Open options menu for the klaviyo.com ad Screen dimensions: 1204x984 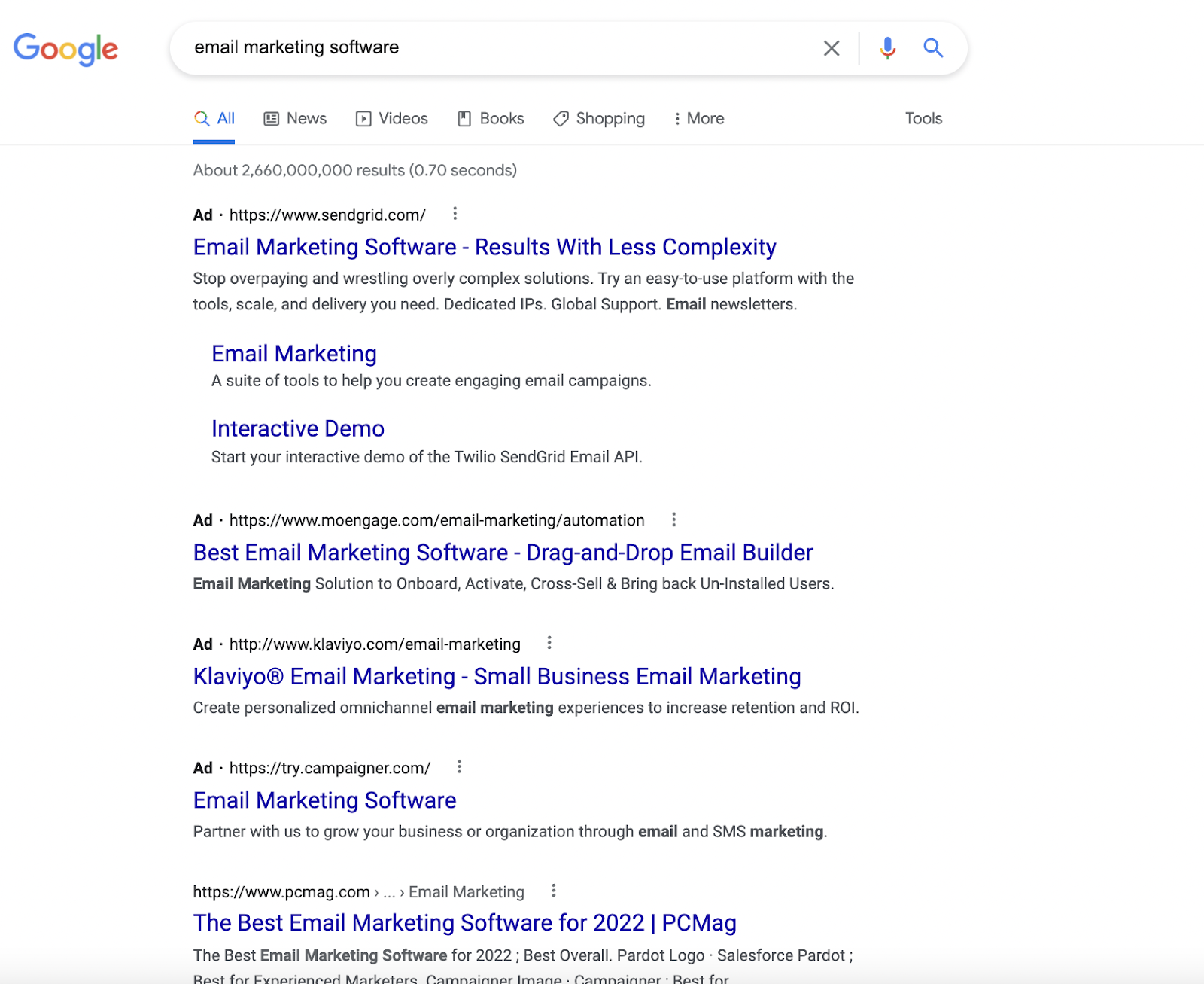[549, 643]
